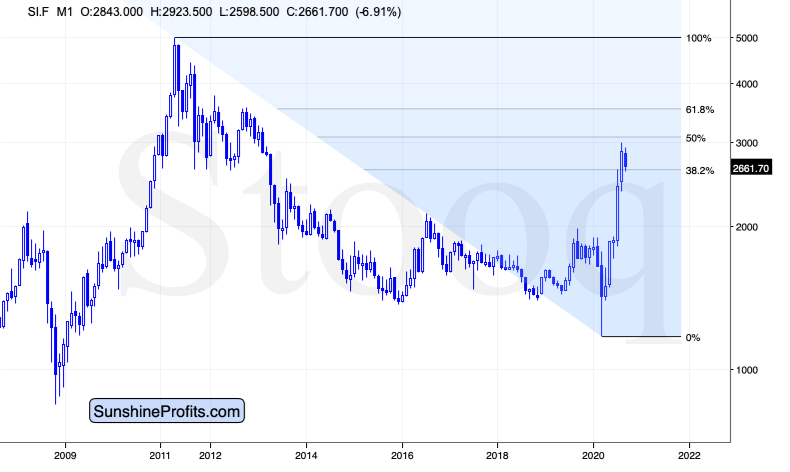
Task: Click the current price tag 2661.70
Action: (x=751, y=168)
